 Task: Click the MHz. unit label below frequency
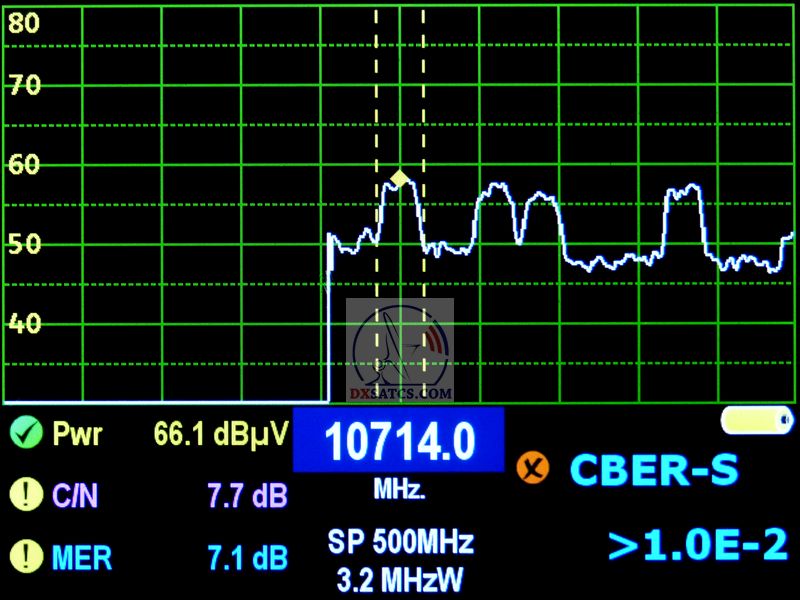399,491
